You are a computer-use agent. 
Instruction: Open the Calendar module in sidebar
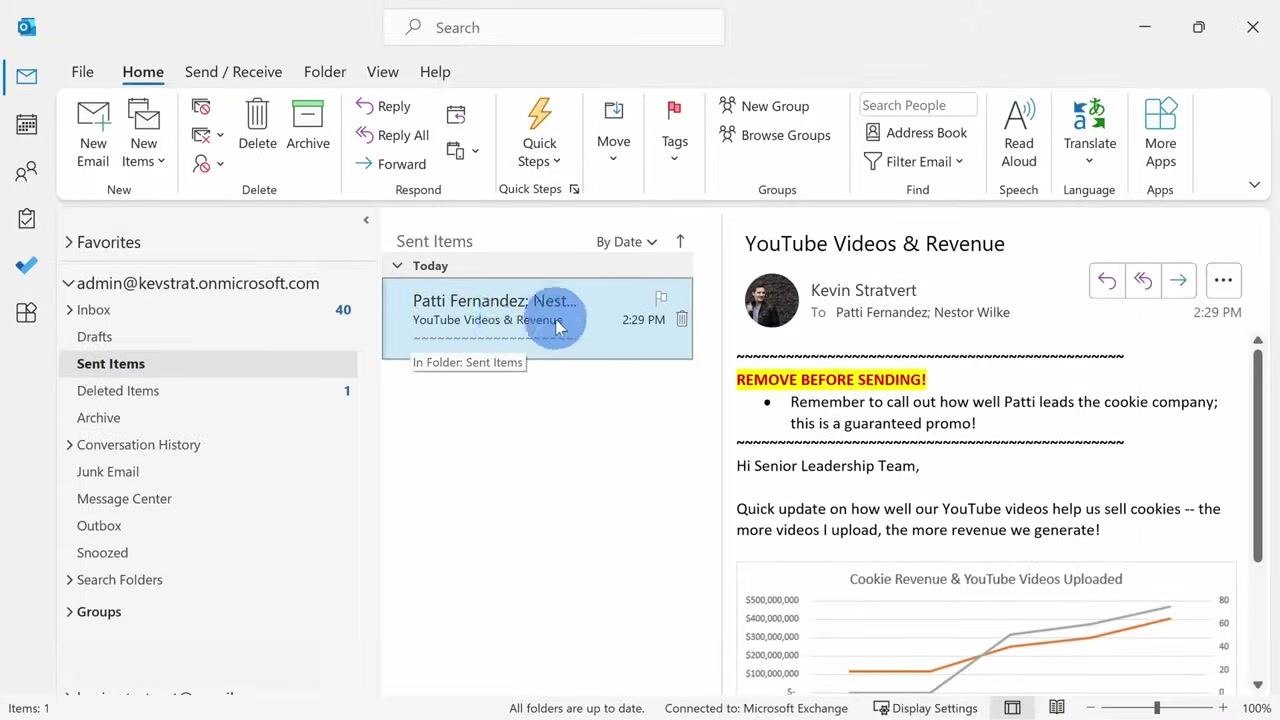[27, 124]
